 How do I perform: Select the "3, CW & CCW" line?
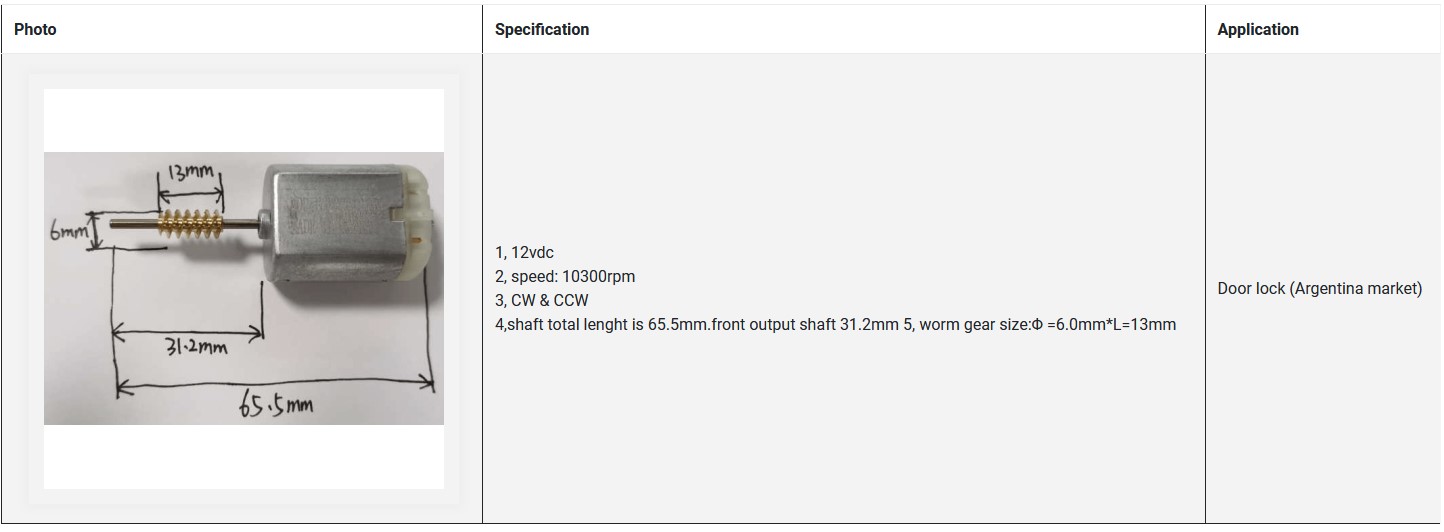point(542,300)
